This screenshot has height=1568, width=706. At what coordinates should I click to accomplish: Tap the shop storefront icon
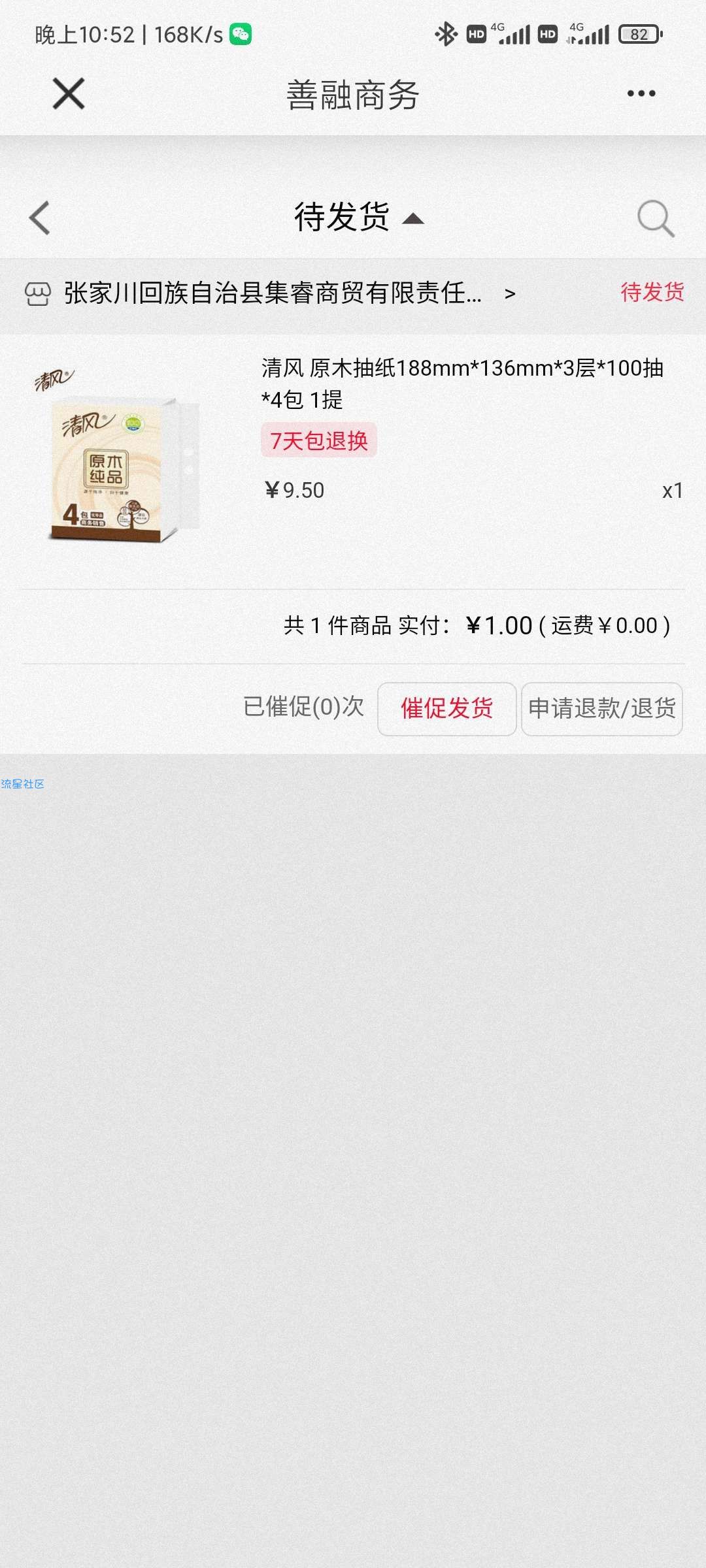coord(37,294)
